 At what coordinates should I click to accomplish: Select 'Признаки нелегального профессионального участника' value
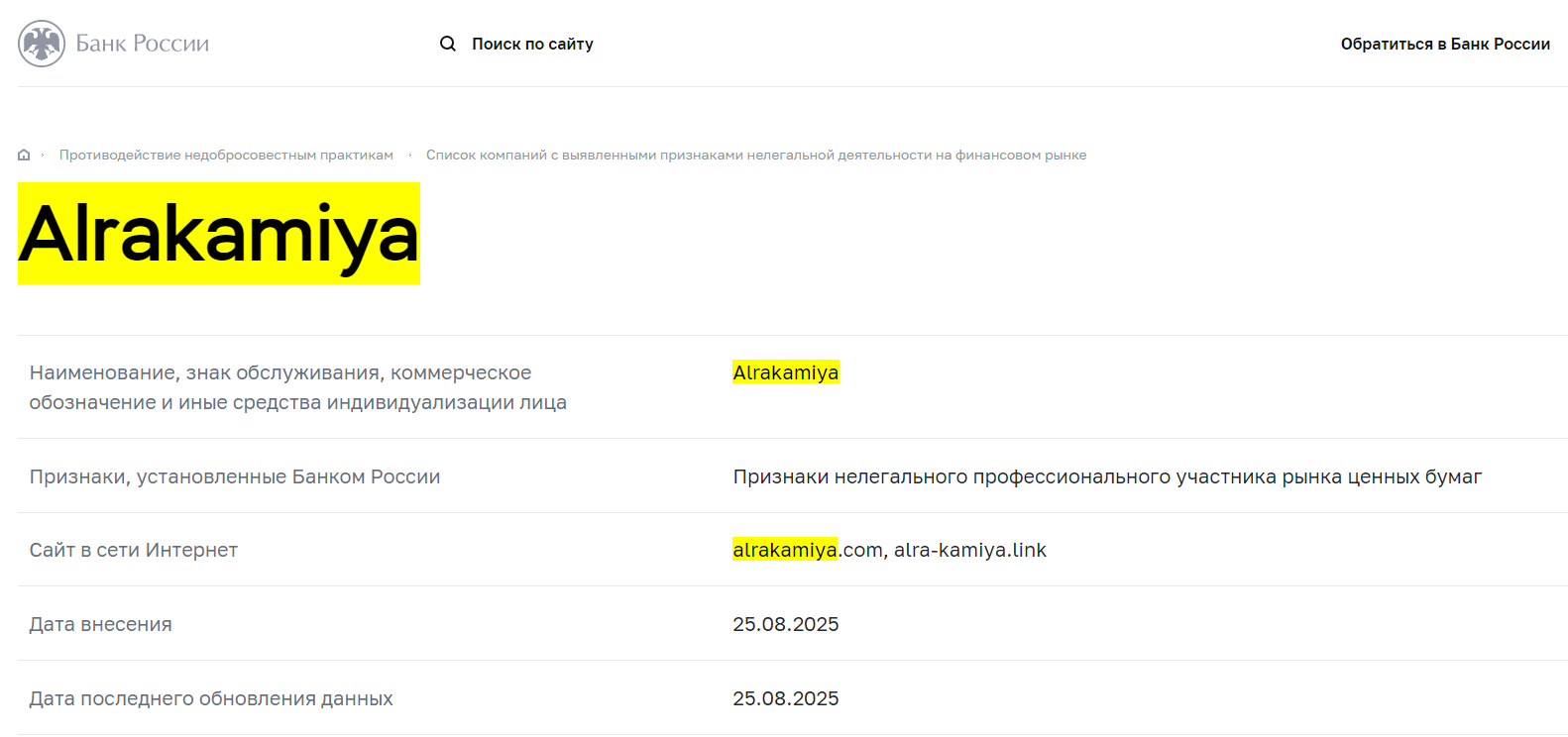click(1107, 476)
